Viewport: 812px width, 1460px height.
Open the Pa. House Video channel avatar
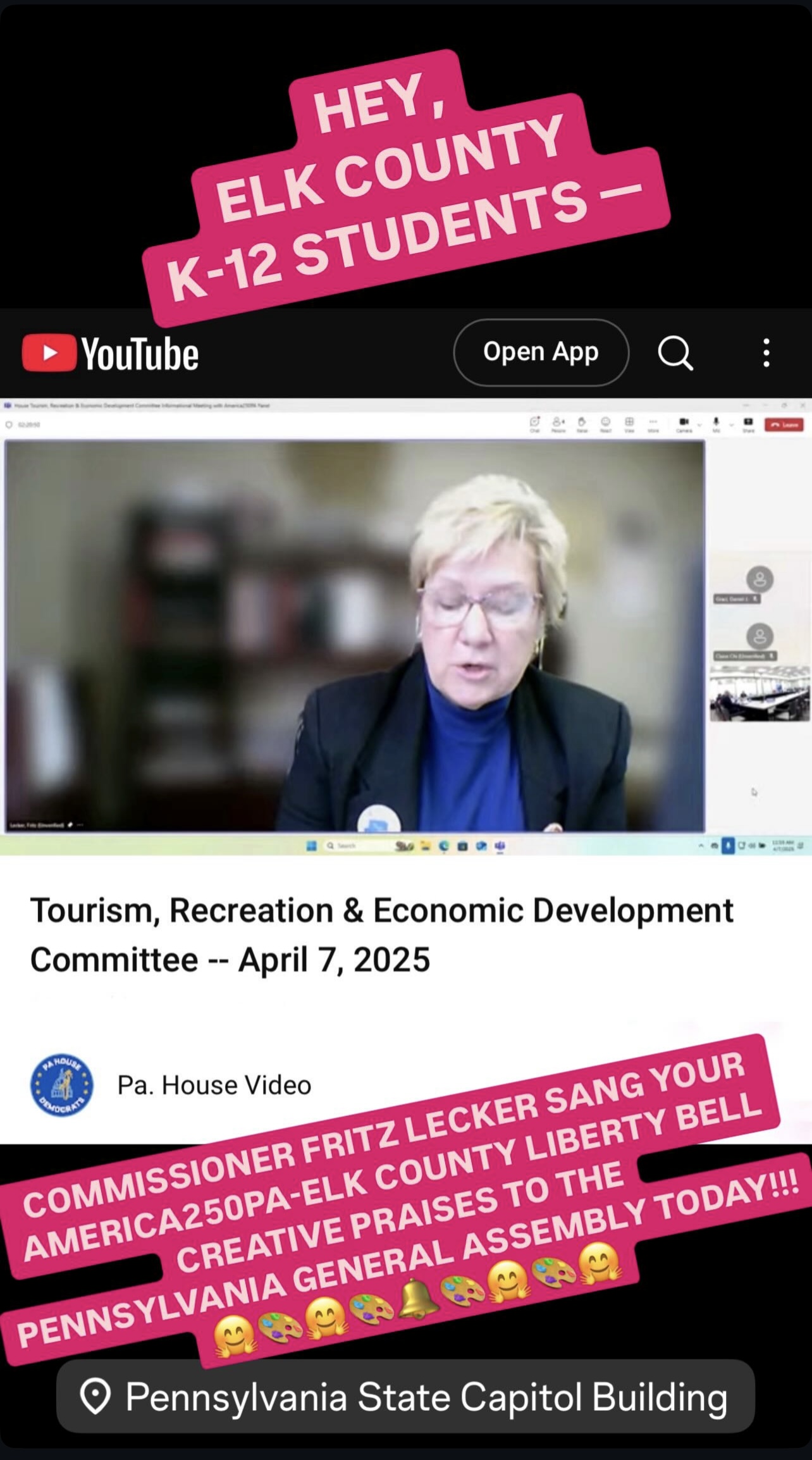pyautogui.click(x=62, y=1086)
